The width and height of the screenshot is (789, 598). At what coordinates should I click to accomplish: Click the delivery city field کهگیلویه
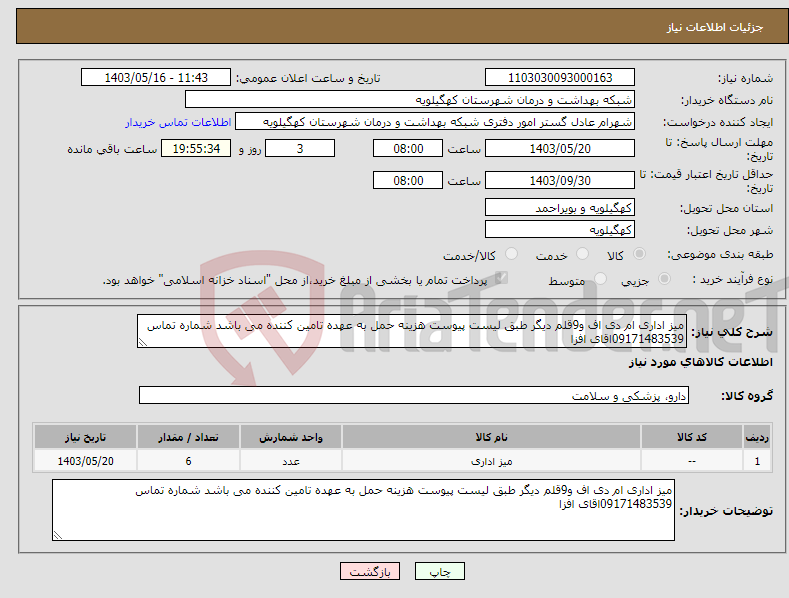pyautogui.click(x=560, y=230)
